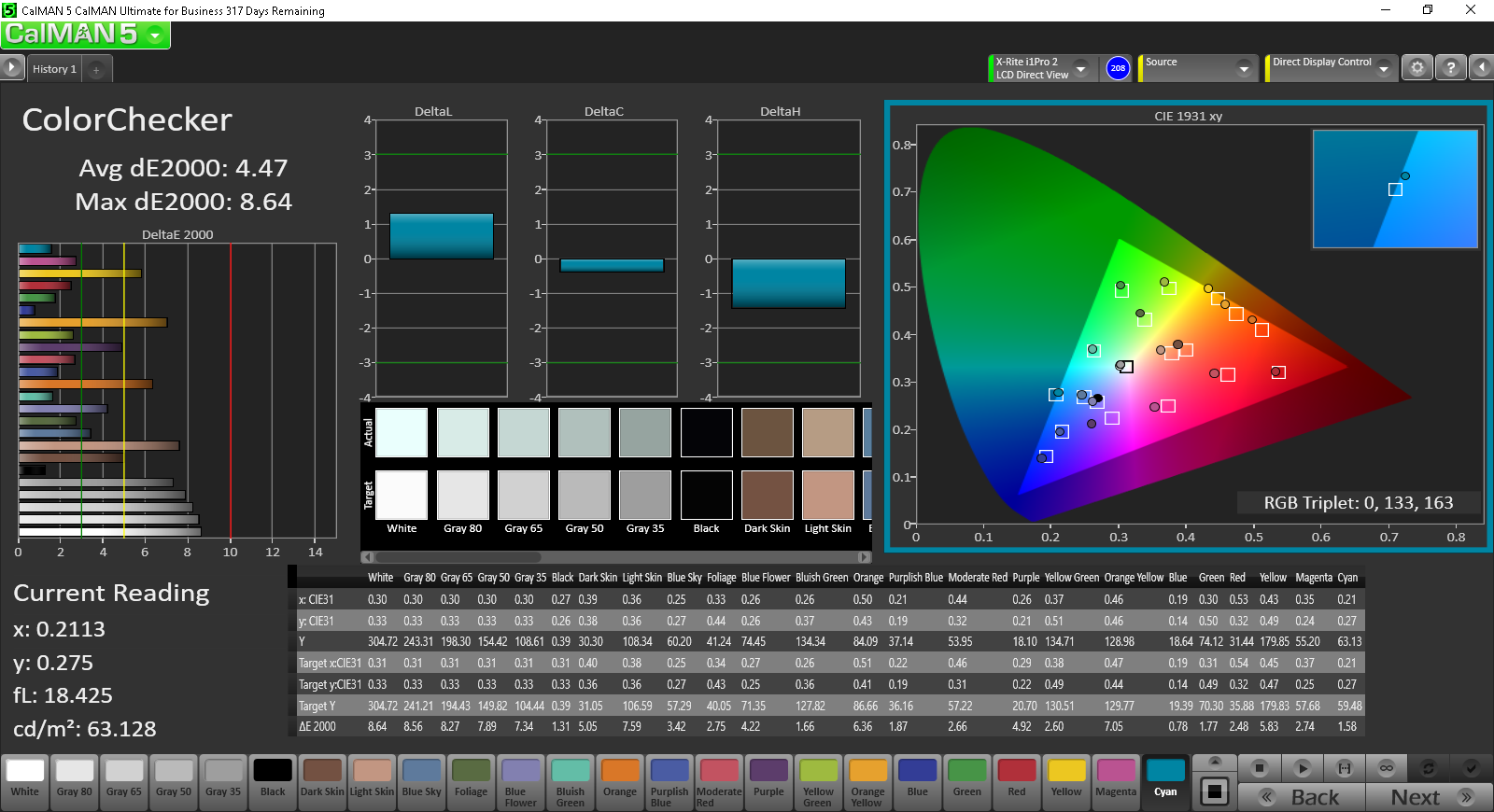Click the black pattern window icon
This screenshot has width=1494, height=812.
pyautogui.click(x=1214, y=791)
